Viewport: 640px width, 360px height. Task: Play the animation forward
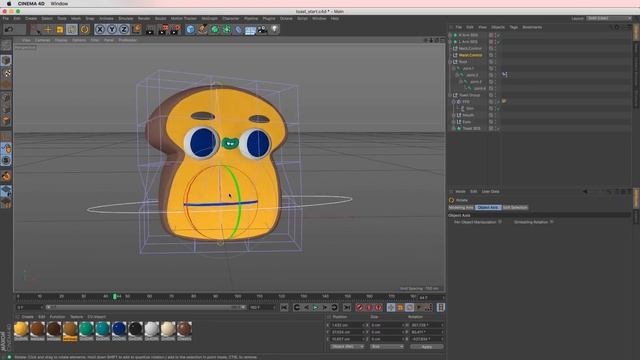315,307
